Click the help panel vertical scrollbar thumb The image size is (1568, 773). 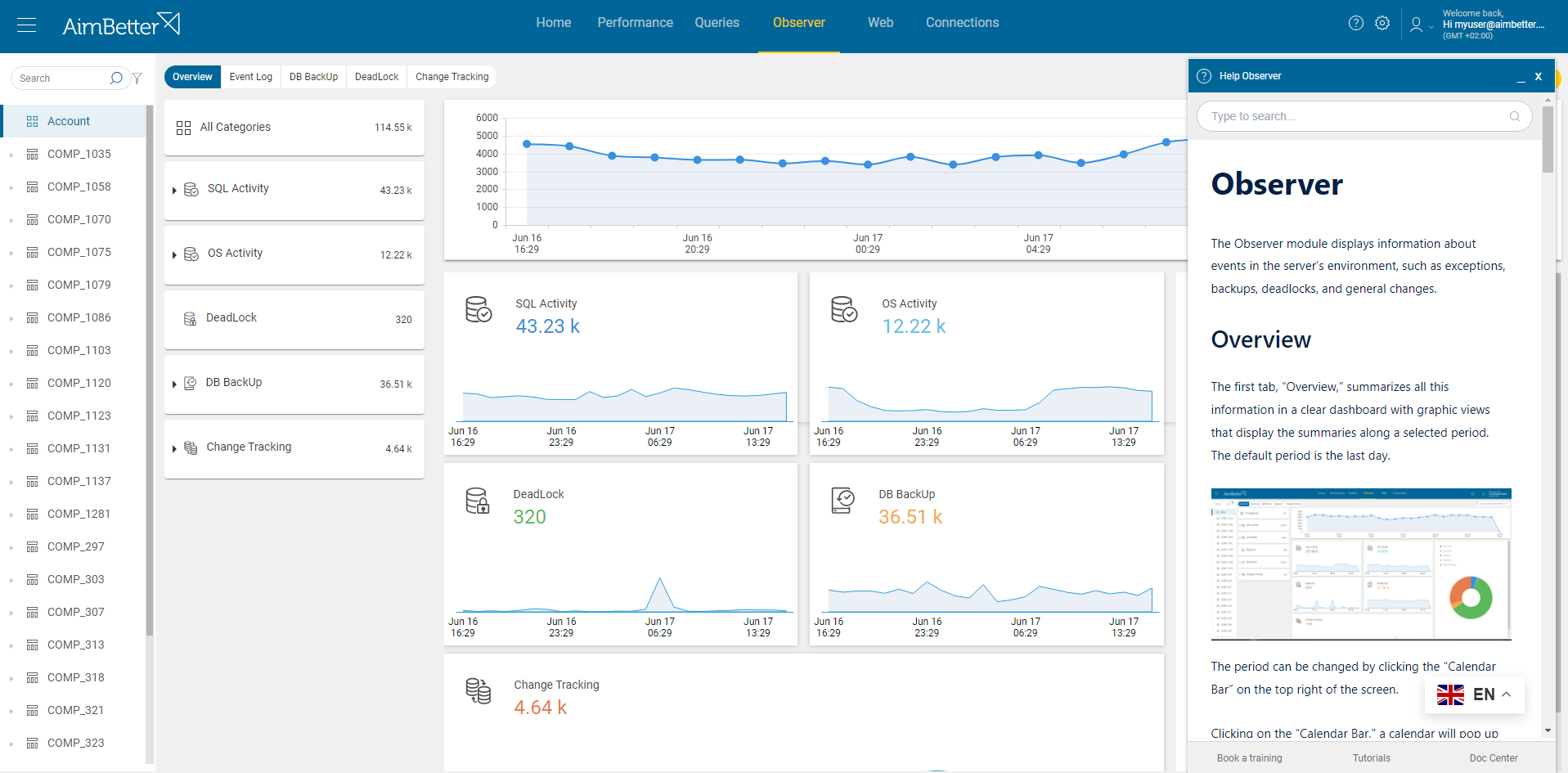tap(1548, 139)
